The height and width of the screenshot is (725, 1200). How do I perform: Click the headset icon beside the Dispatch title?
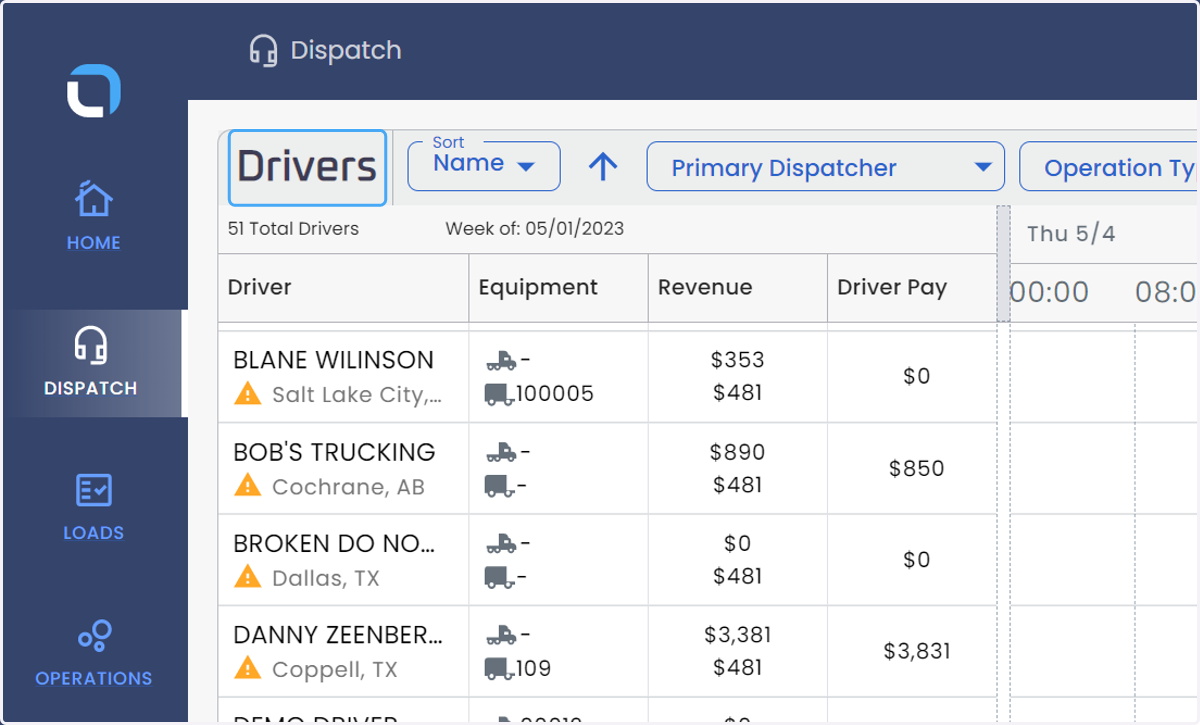click(263, 50)
